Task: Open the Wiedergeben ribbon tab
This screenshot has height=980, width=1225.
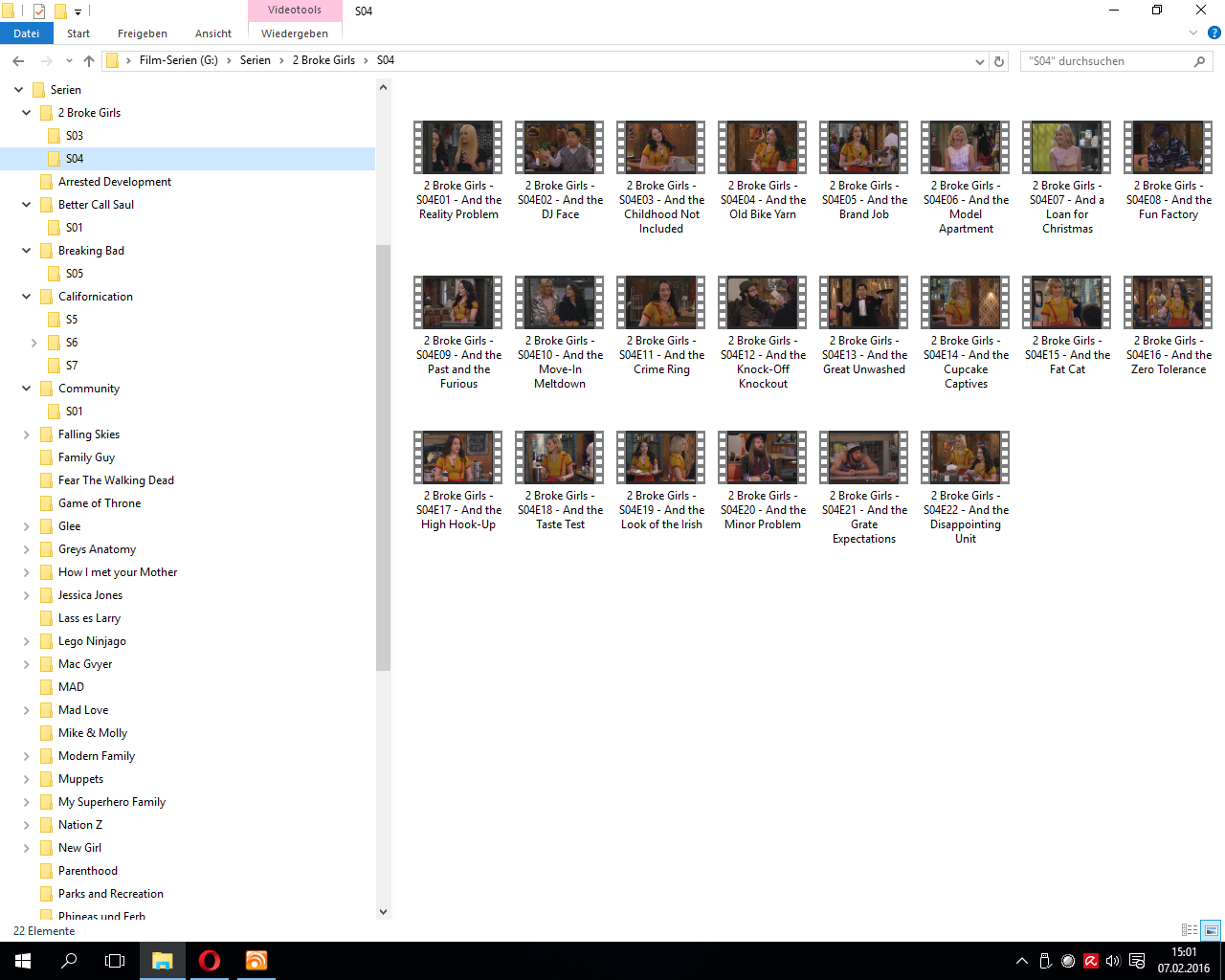Action: pyautogui.click(x=295, y=33)
